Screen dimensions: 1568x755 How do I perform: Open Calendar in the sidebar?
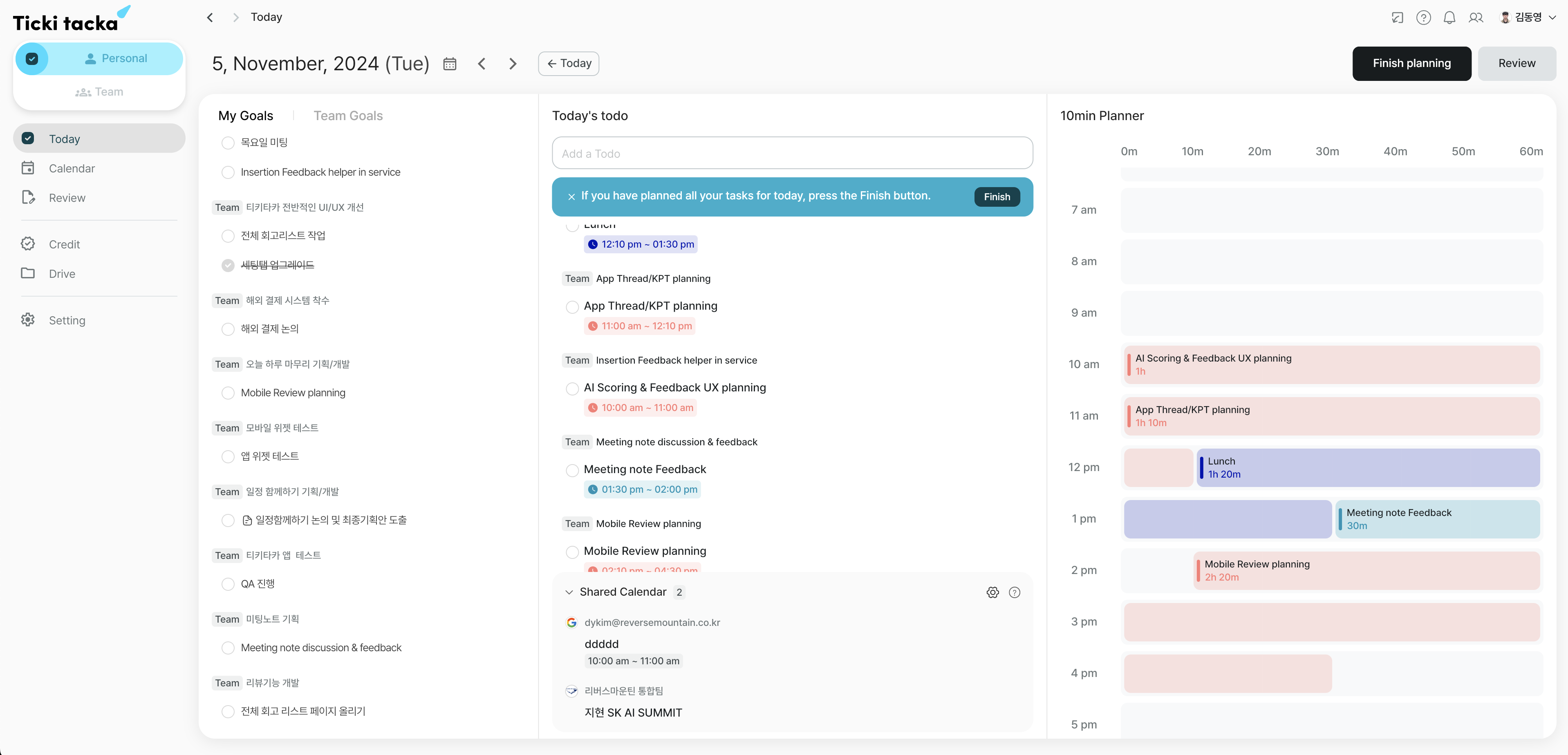coord(99,168)
